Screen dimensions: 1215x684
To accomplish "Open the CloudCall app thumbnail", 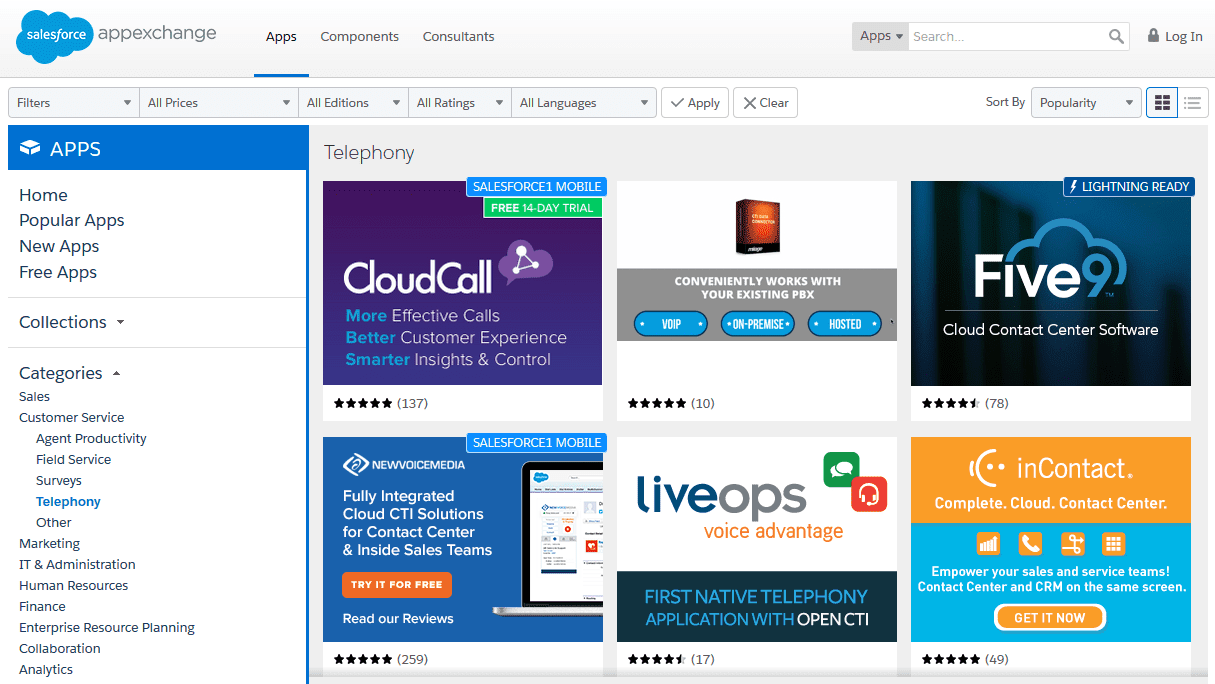I will coord(462,283).
